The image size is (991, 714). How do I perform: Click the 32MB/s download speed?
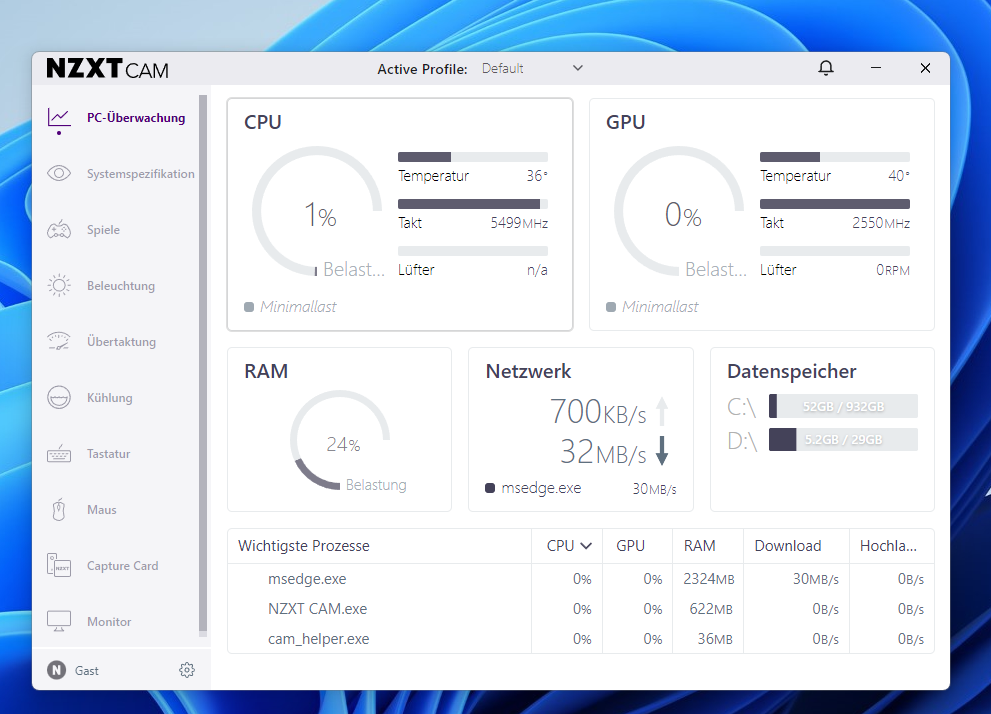tap(603, 452)
